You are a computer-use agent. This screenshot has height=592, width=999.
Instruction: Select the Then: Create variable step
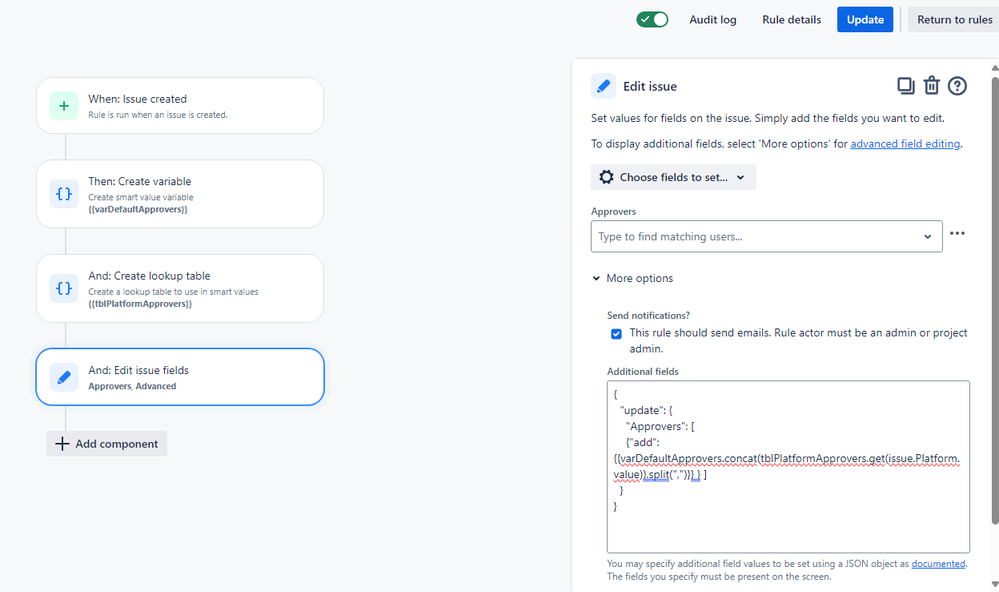(x=180, y=194)
